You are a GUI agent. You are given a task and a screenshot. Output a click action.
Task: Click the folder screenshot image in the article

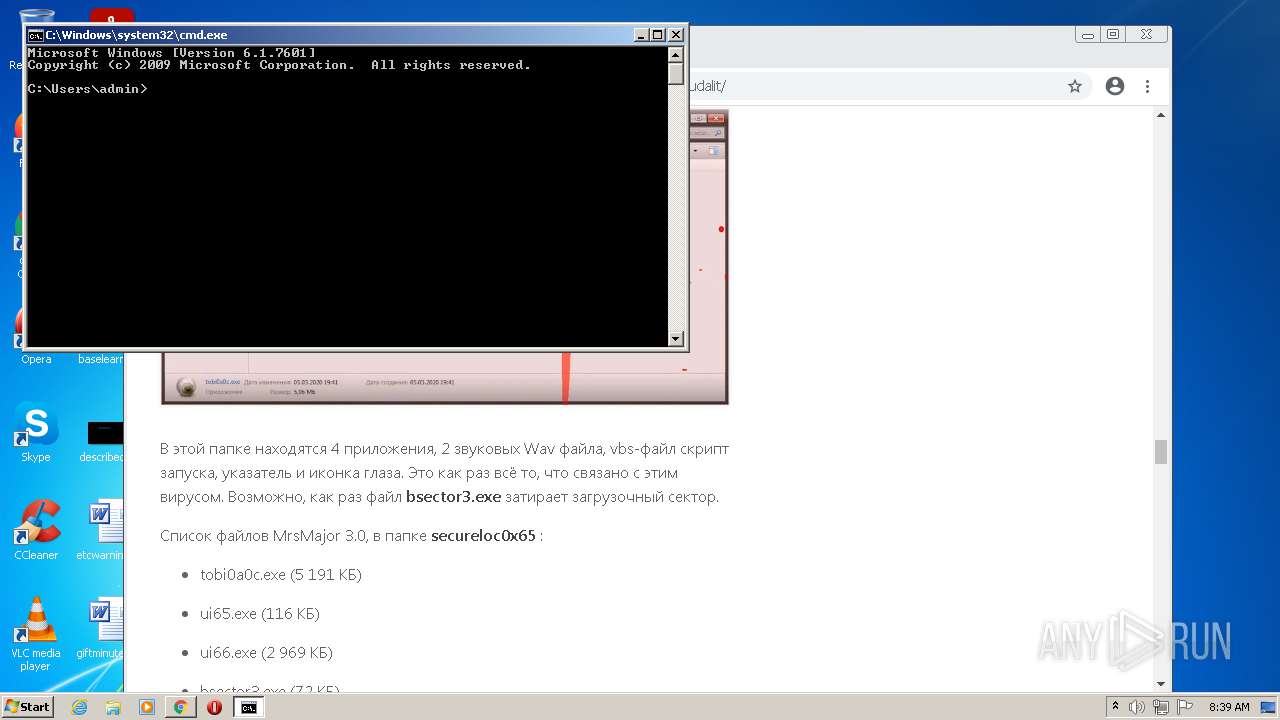pos(445,377)
